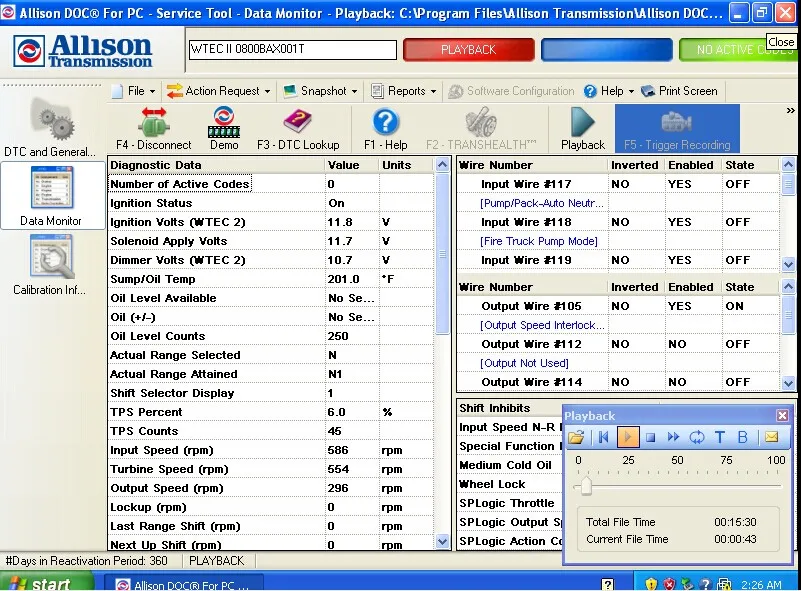Open file folder icon in Playback panel

(576, 437)
